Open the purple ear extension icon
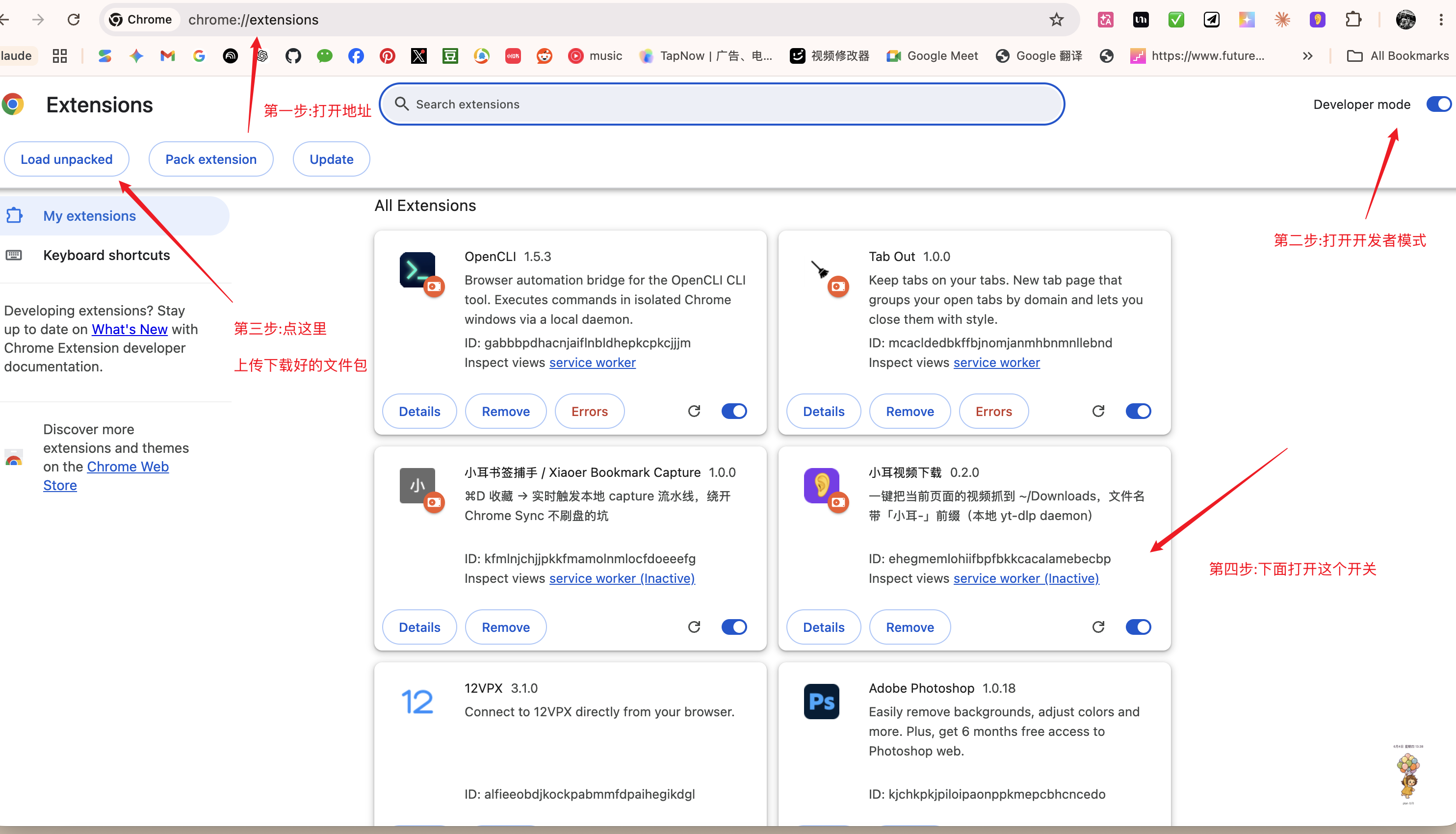 (1317, 20)
